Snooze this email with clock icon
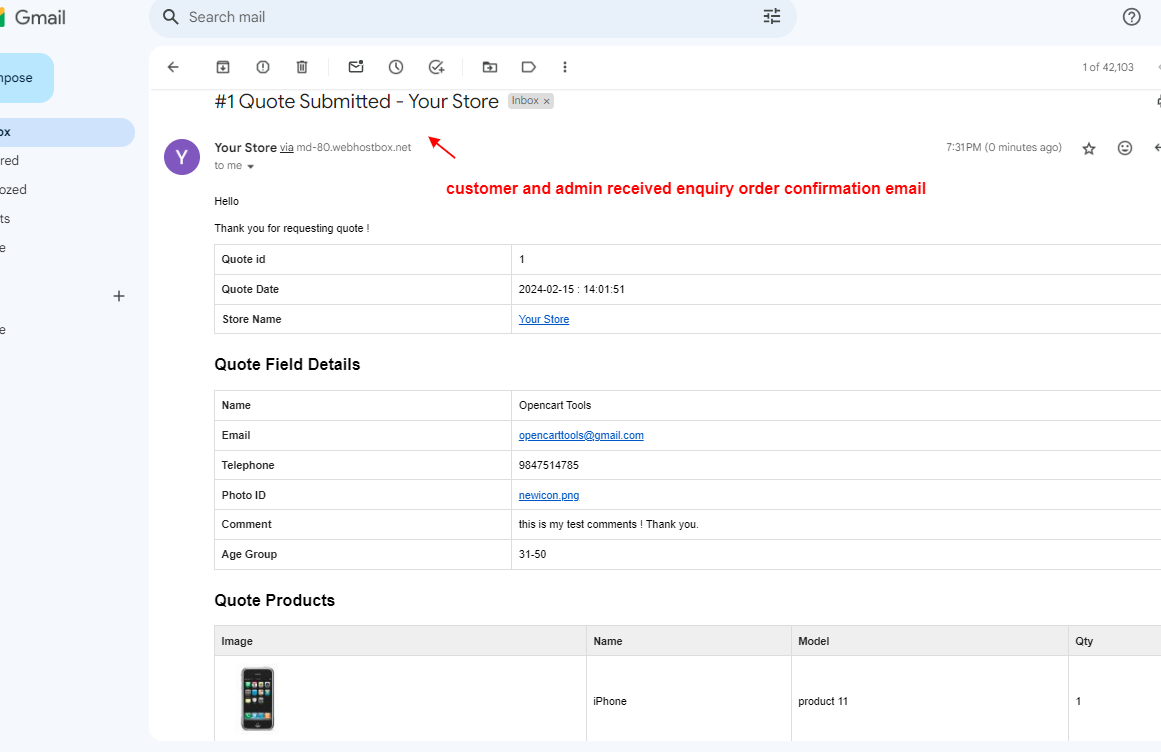 (396, 67)
